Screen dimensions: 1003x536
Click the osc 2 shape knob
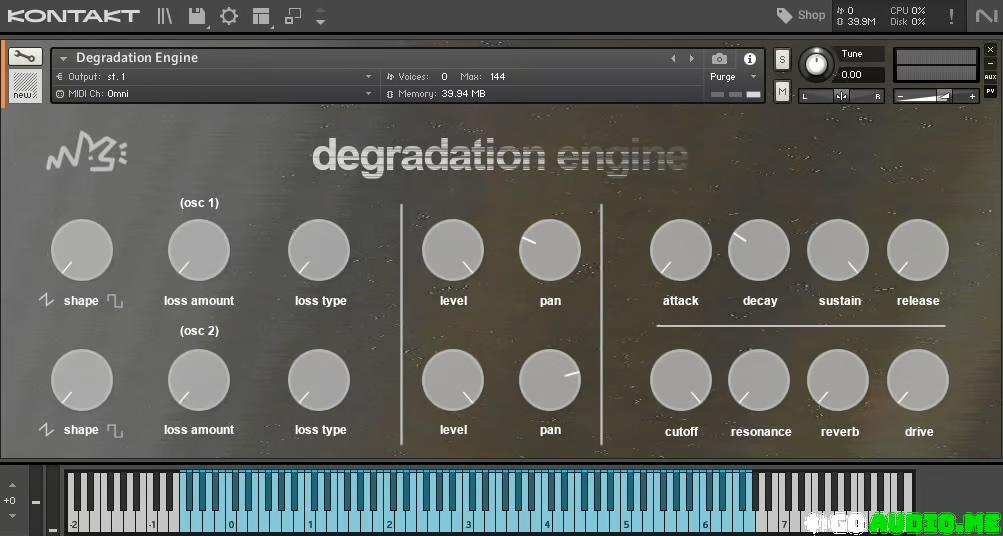[x=82, y=380]
